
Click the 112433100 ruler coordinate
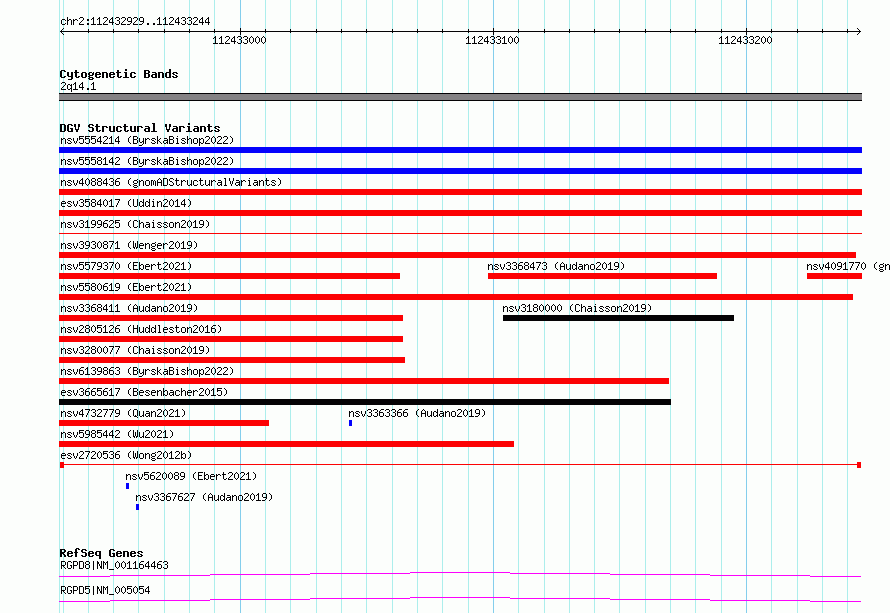(492, 40)
